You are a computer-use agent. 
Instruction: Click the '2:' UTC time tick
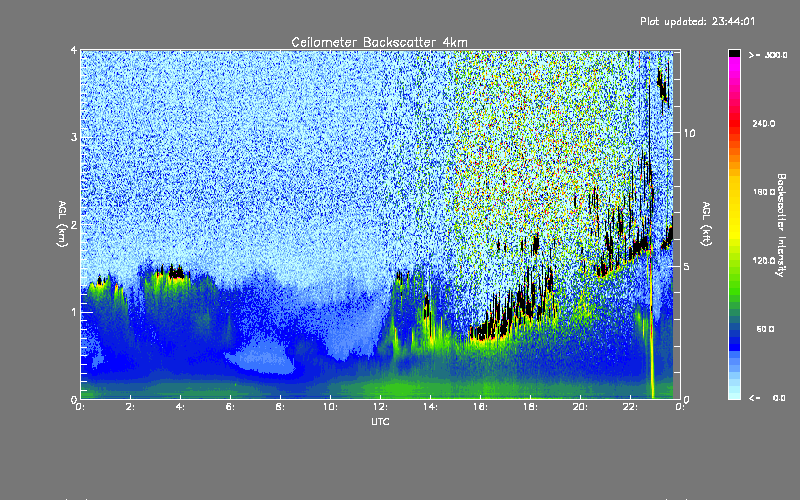[130, 407]
